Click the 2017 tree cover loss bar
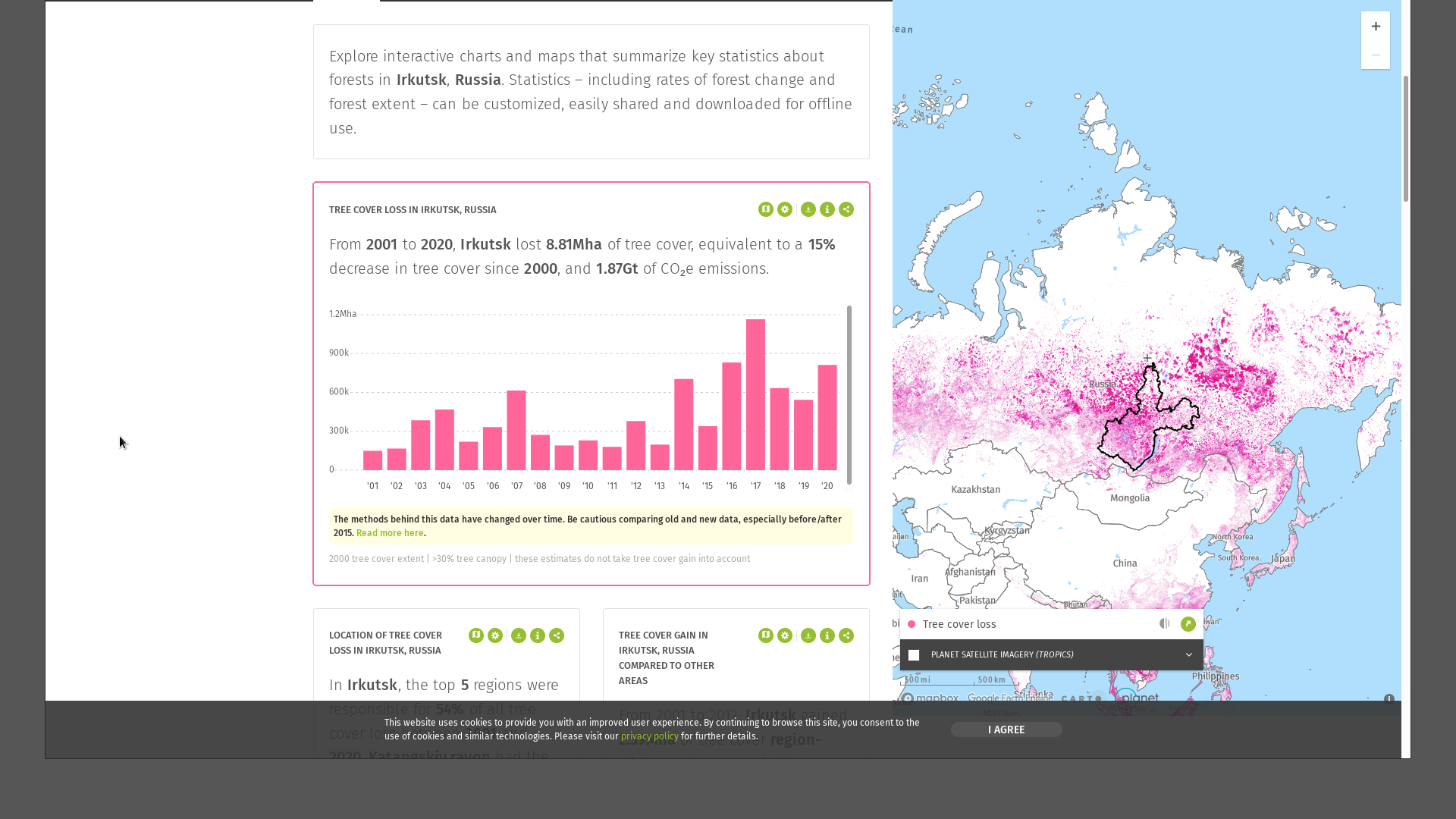 (x=755, y=394)
